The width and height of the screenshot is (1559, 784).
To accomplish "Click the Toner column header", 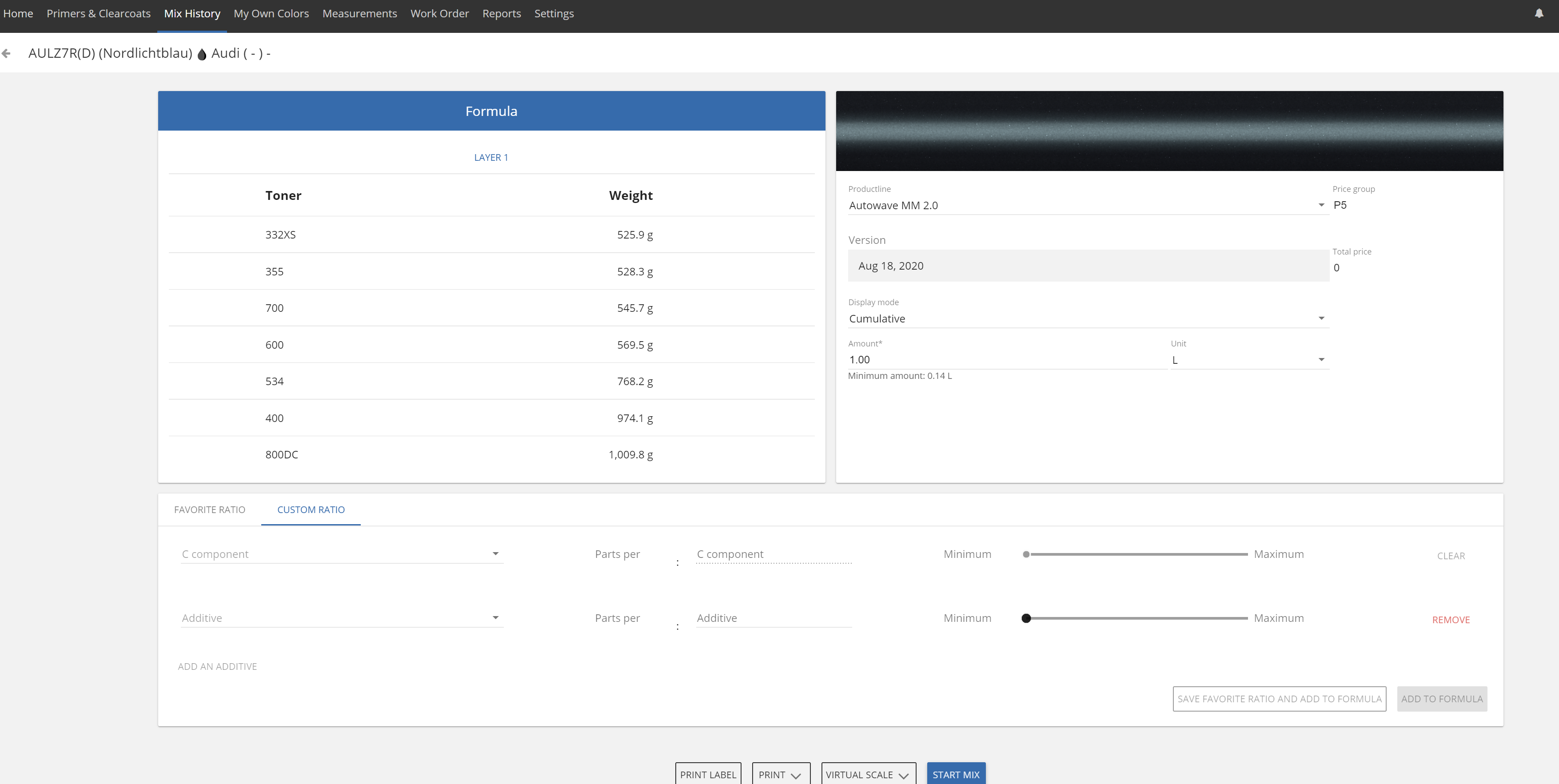I will click(283, 195).
